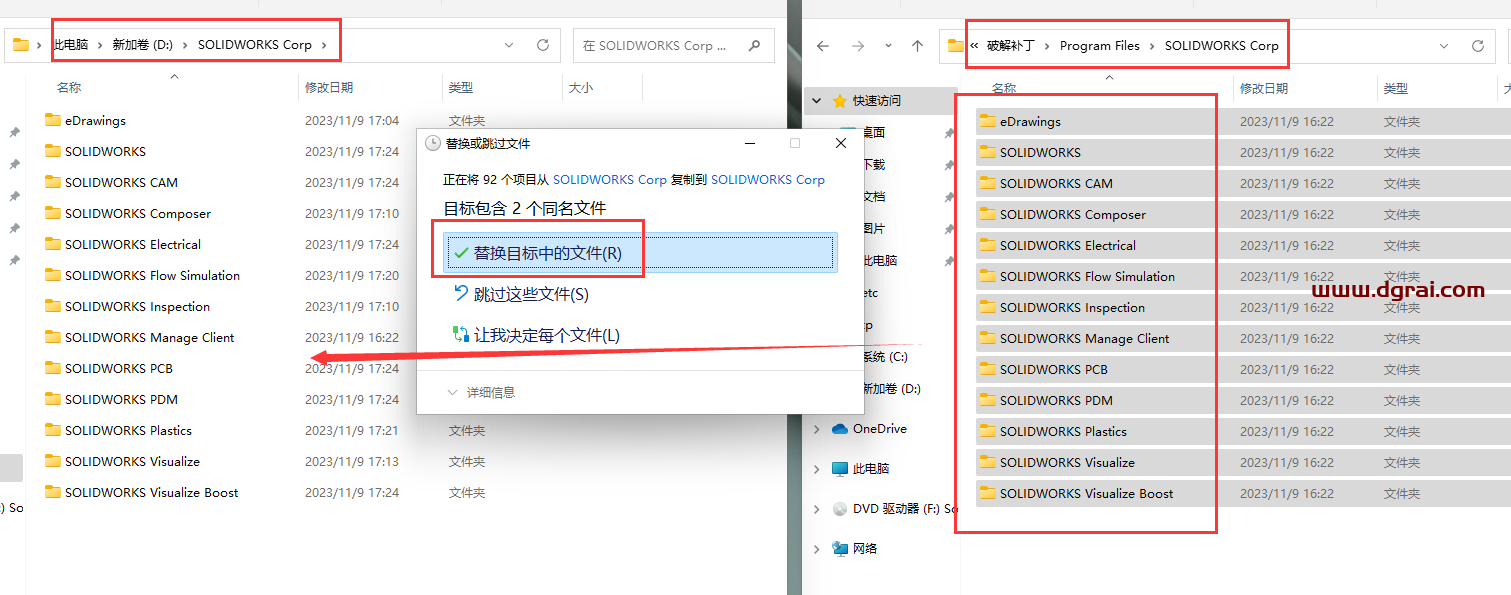Select SOLIDWORKS Inspection name in left window
The image size is (1511, 595).
[138, 306]
